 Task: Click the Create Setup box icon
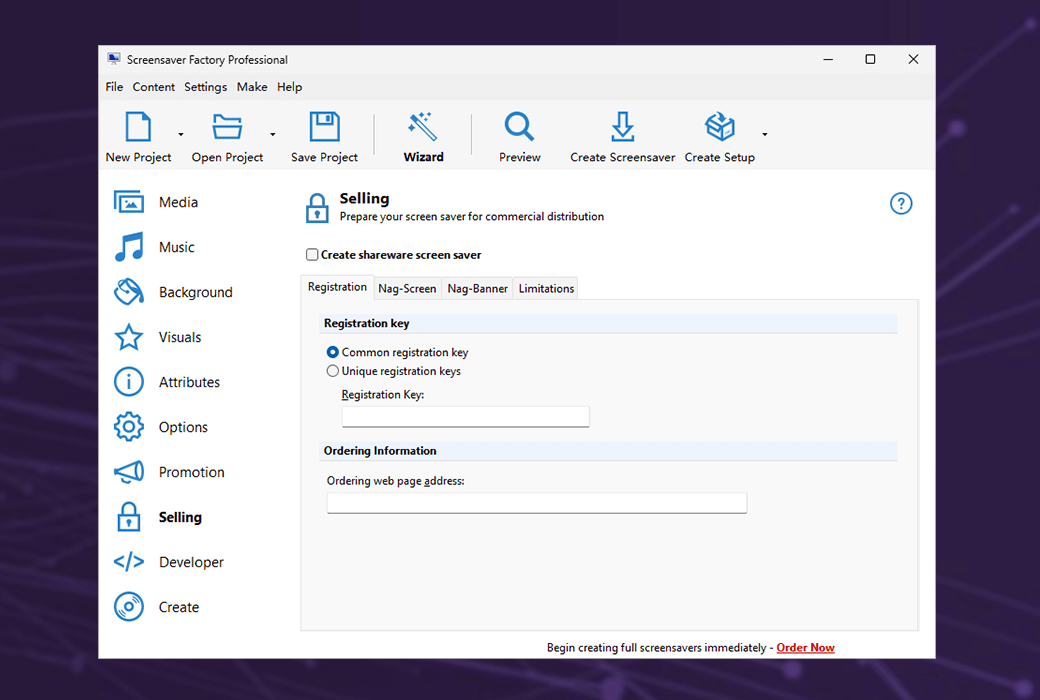pos(720,126)
